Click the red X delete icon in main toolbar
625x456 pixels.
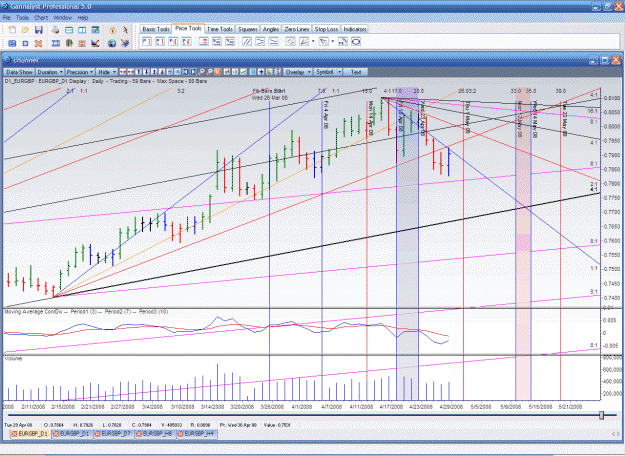point(38,43)
